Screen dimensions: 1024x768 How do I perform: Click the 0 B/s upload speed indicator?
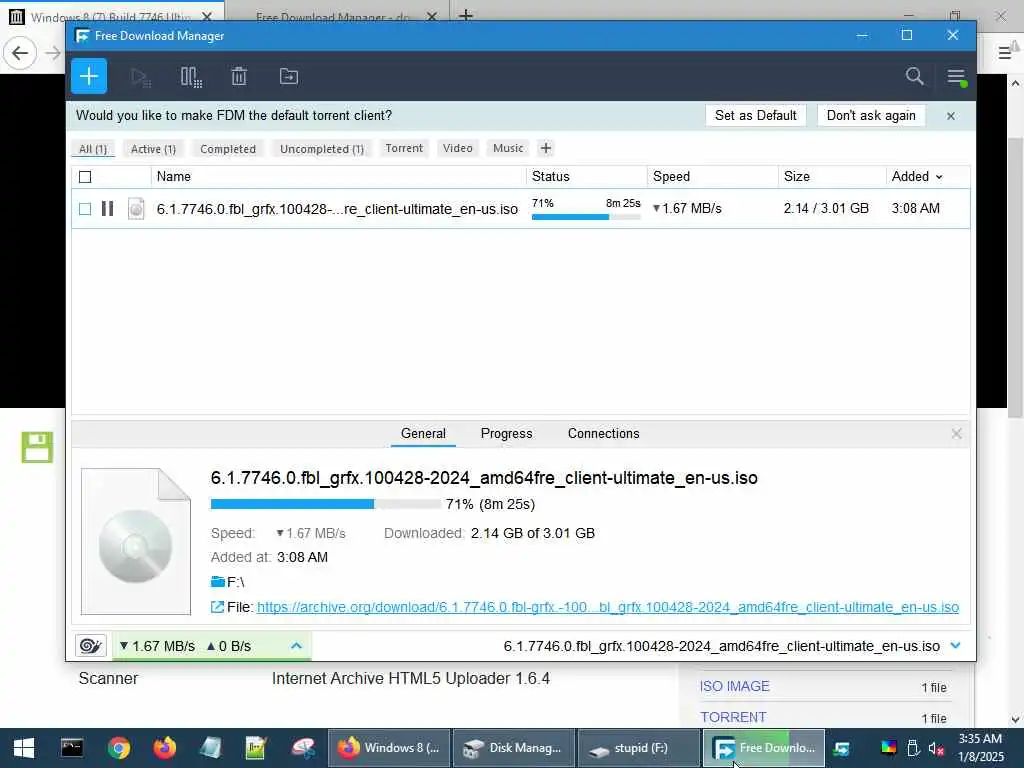click(x=229, y=646)
